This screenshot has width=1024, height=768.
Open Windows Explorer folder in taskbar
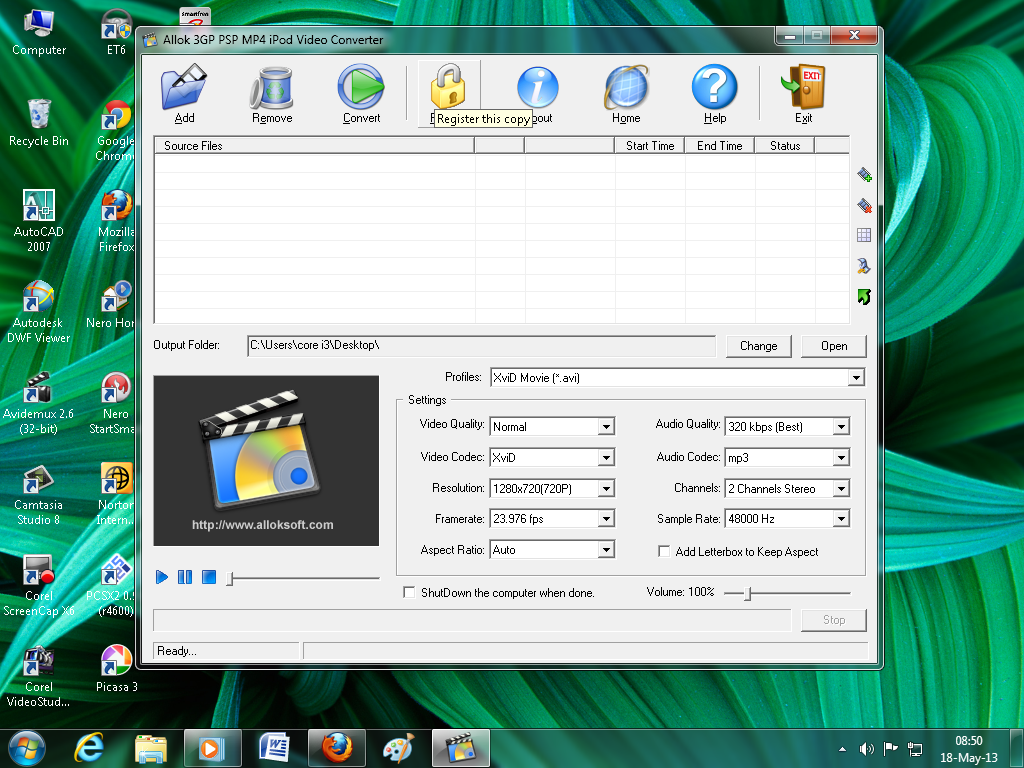[151, 748]
